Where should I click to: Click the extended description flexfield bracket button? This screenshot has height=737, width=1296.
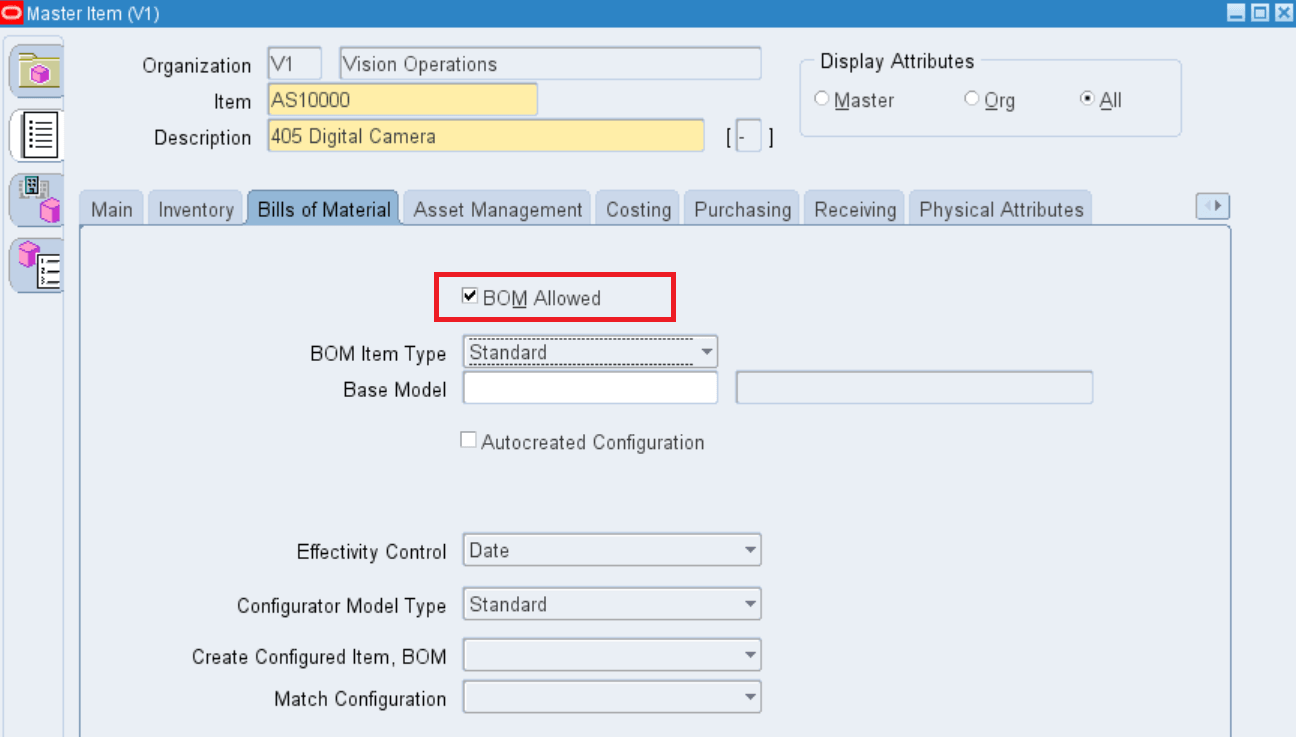[748, 135]
